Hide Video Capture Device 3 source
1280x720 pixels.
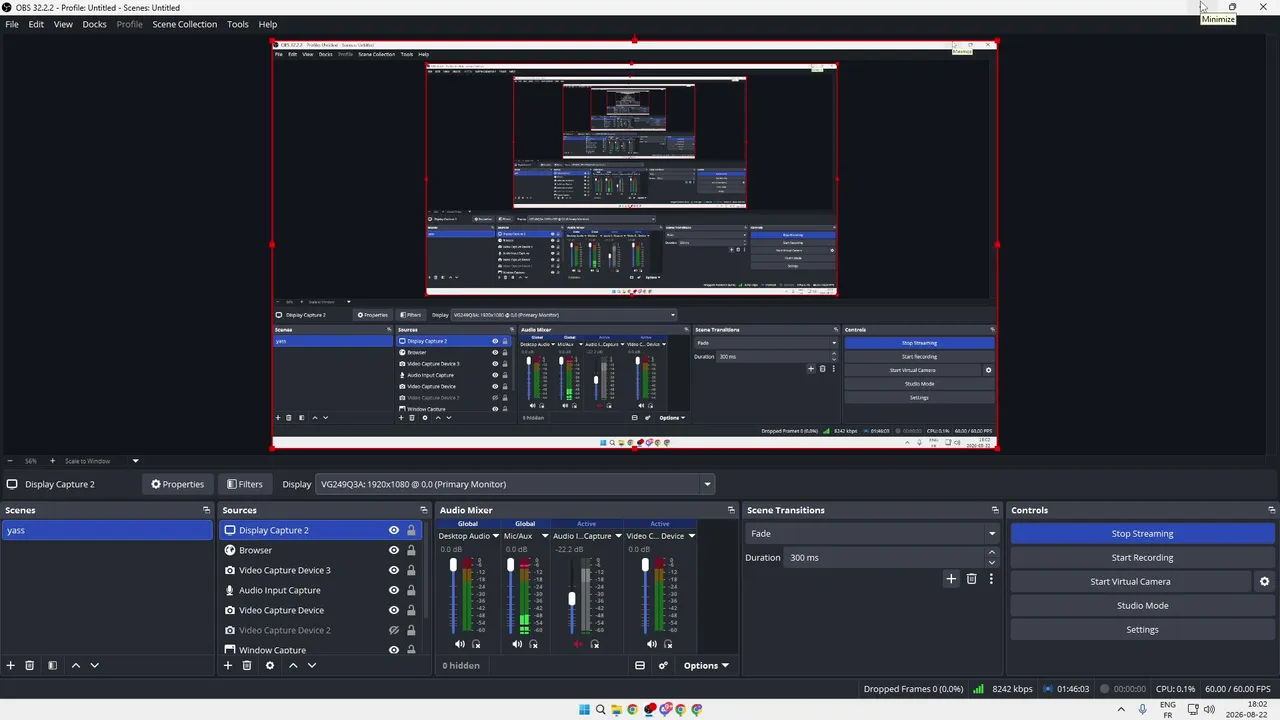394,570
